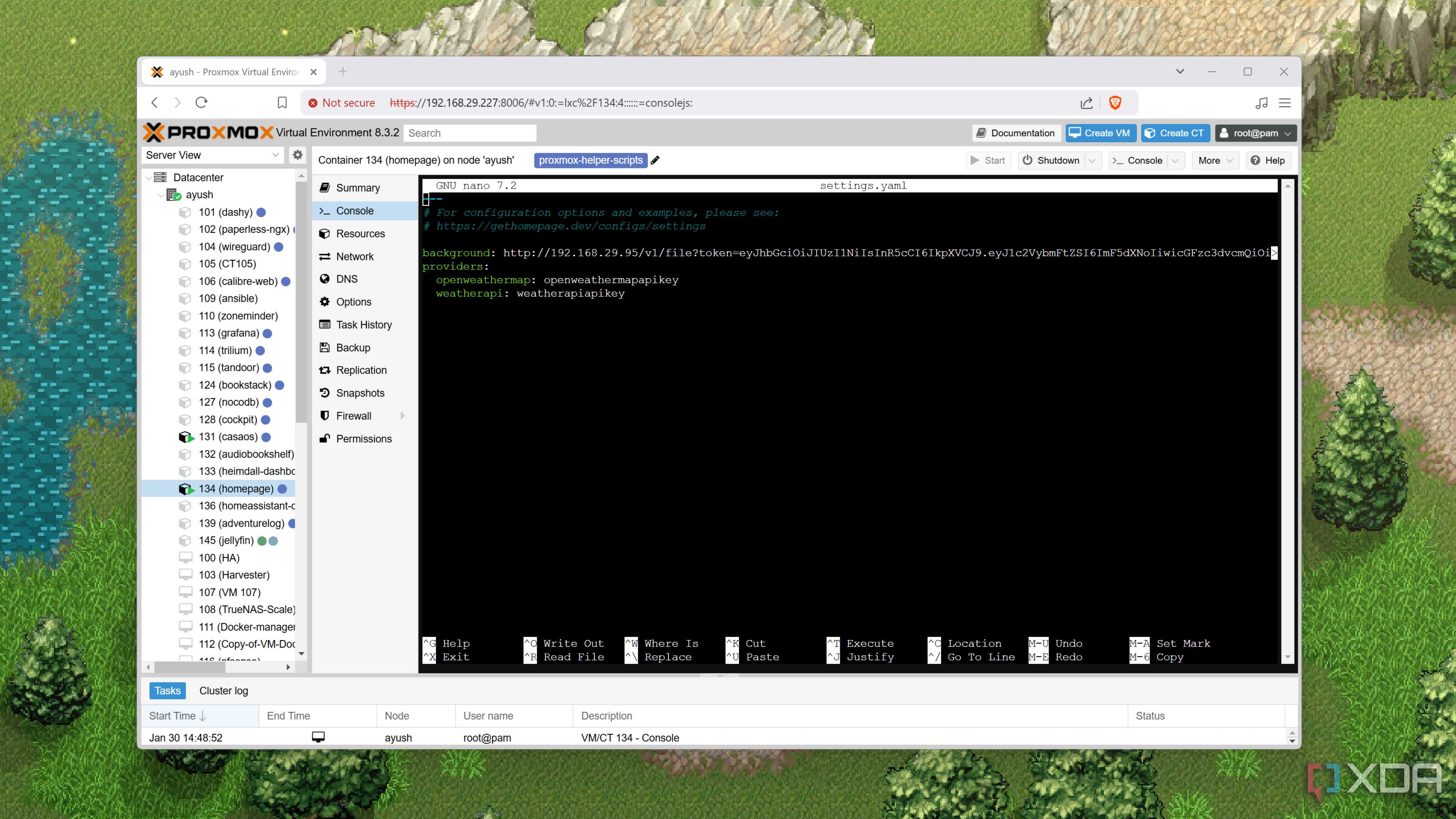Click the Documentation button
This screenshot has width=1456, height=819.
(1016, 133)
